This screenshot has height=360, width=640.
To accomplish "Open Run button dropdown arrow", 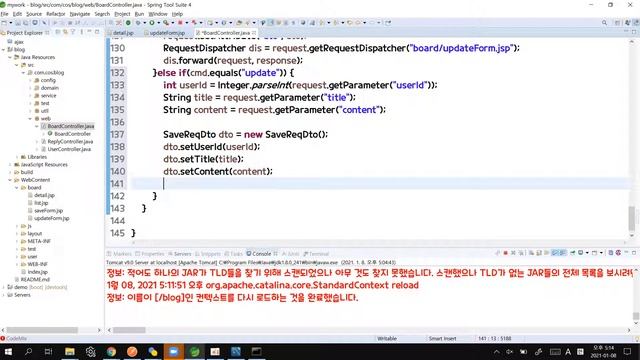I will click(158, 23).
